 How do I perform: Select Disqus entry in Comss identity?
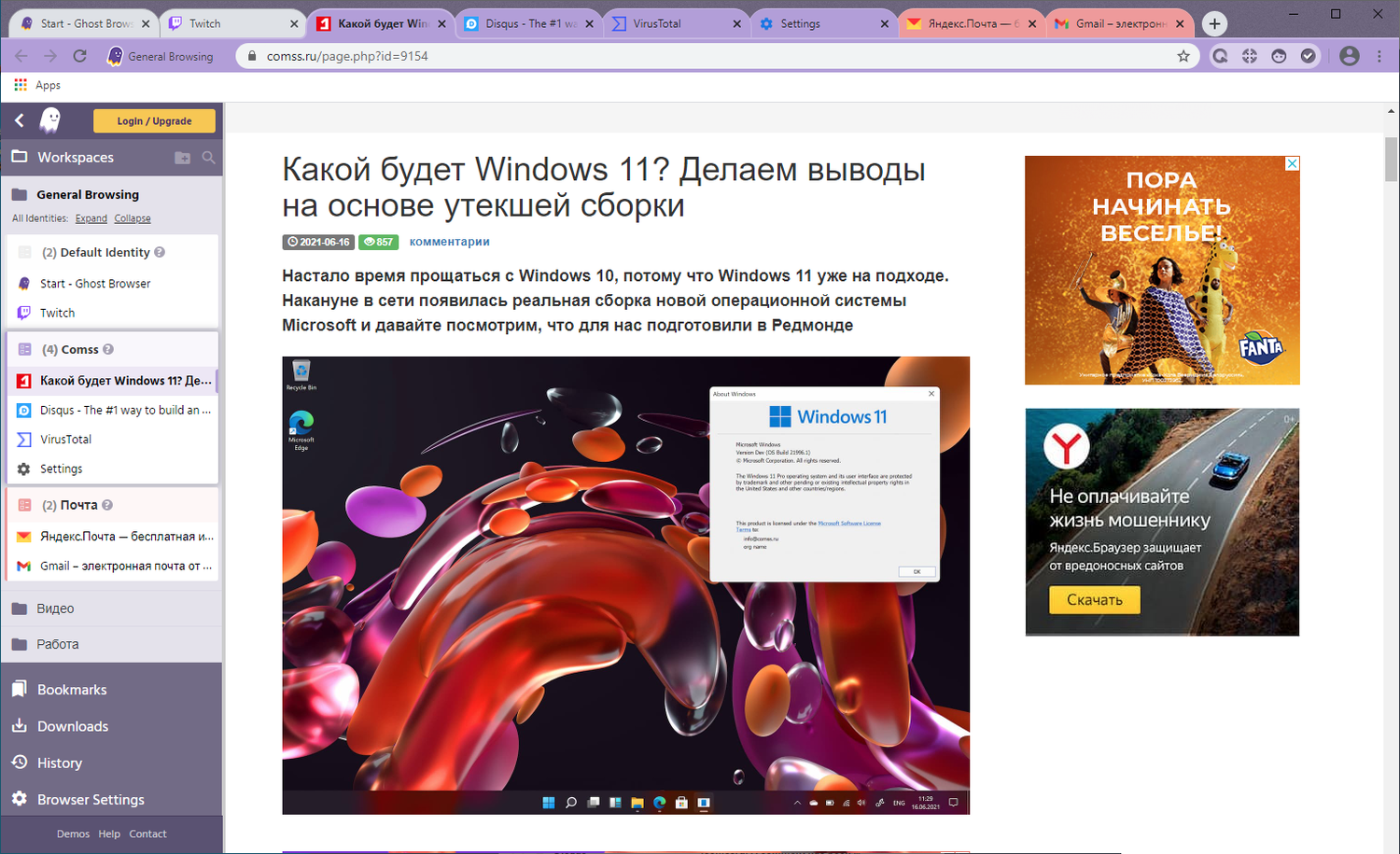pyautogui.click(x=113, y=410)
